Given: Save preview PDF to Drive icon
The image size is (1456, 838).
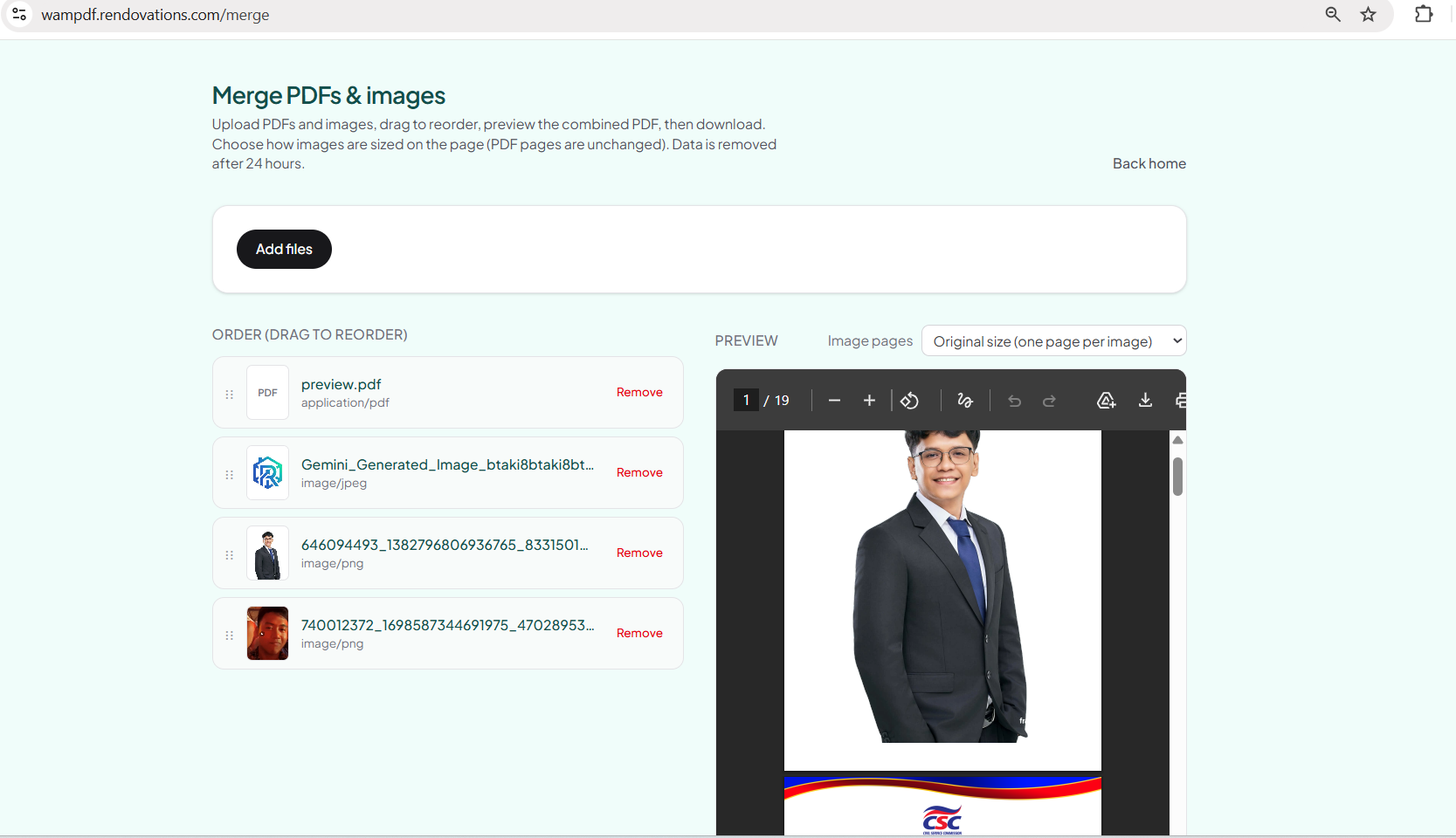Looking at the screenshot, I should tap(1107, 401).
